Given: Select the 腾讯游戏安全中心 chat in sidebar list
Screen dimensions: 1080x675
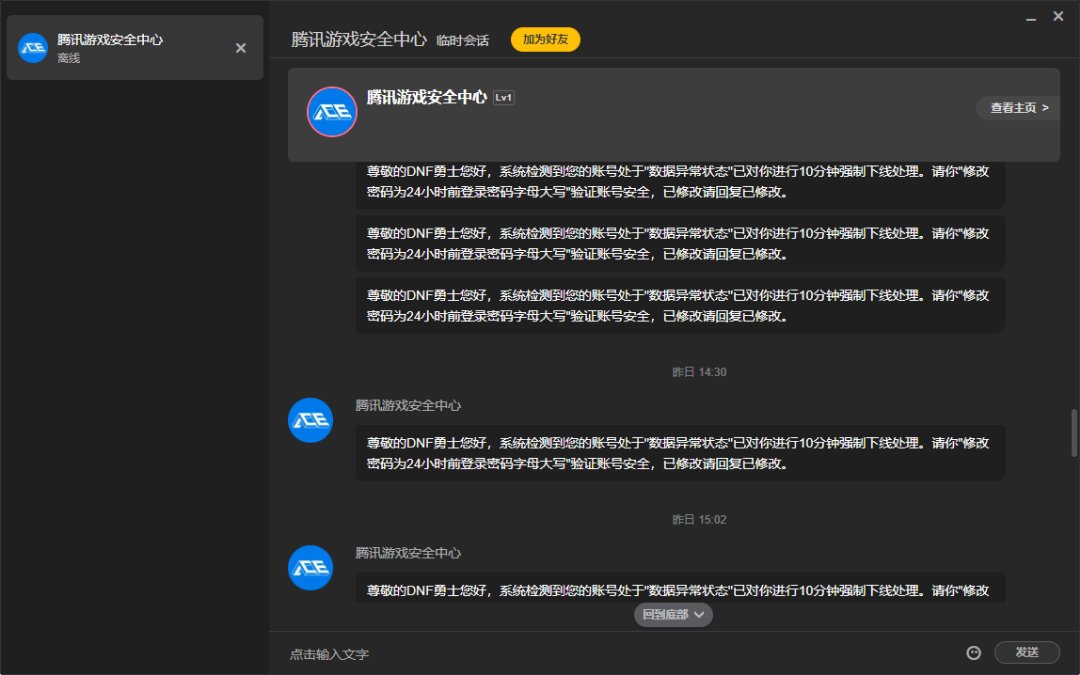Looking at the screenshot, I should [x=135, y=48].
